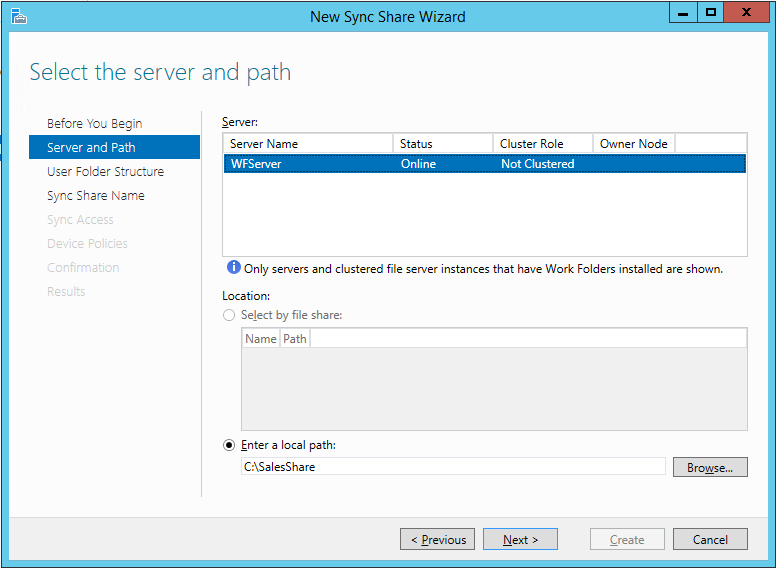Viewport: 776px width, 568px height.
Task: Choose 'Select by file share' radio option
Action: [x=230, y=315]
